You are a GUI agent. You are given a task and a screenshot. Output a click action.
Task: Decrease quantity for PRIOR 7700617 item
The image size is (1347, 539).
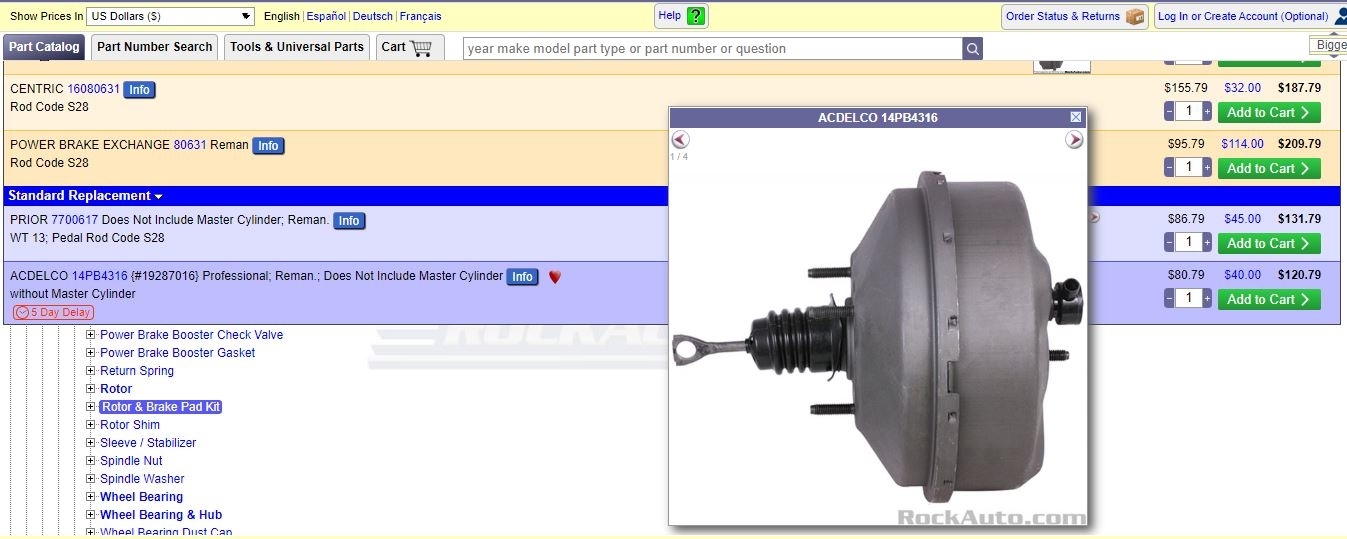1170,243
